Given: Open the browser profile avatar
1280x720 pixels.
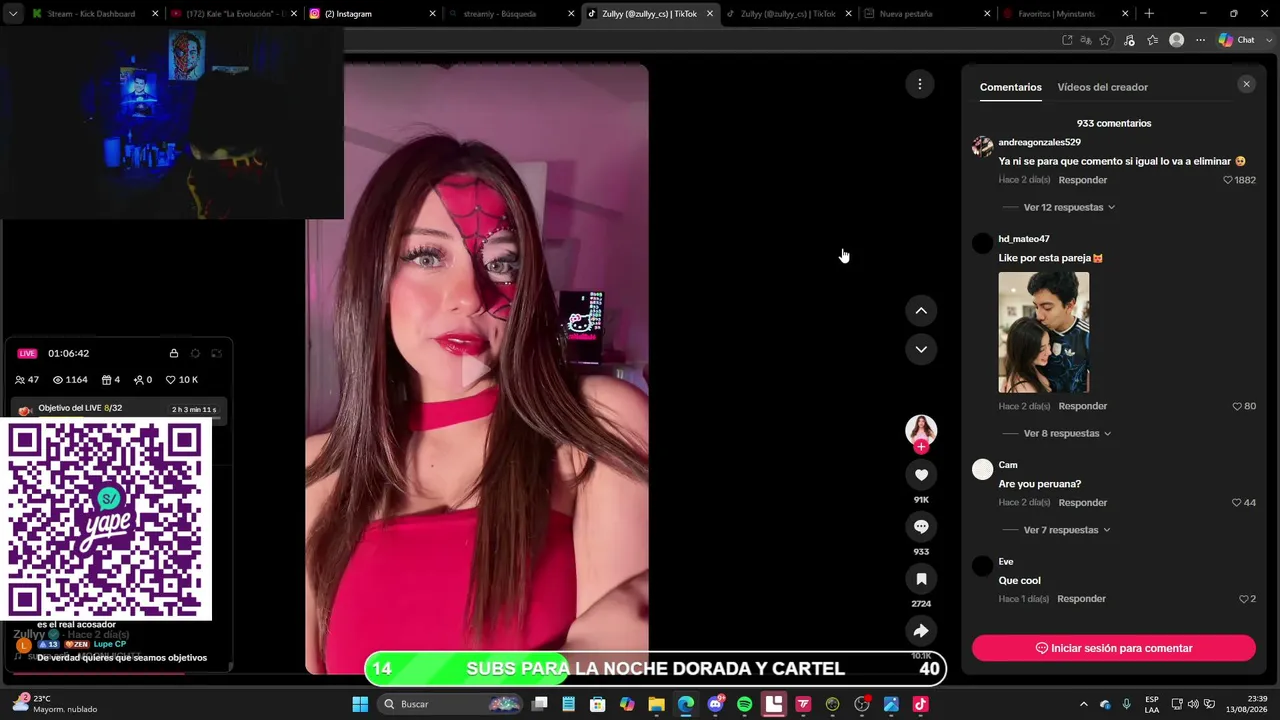Looking at the screenshot, I should (1176, 40).
